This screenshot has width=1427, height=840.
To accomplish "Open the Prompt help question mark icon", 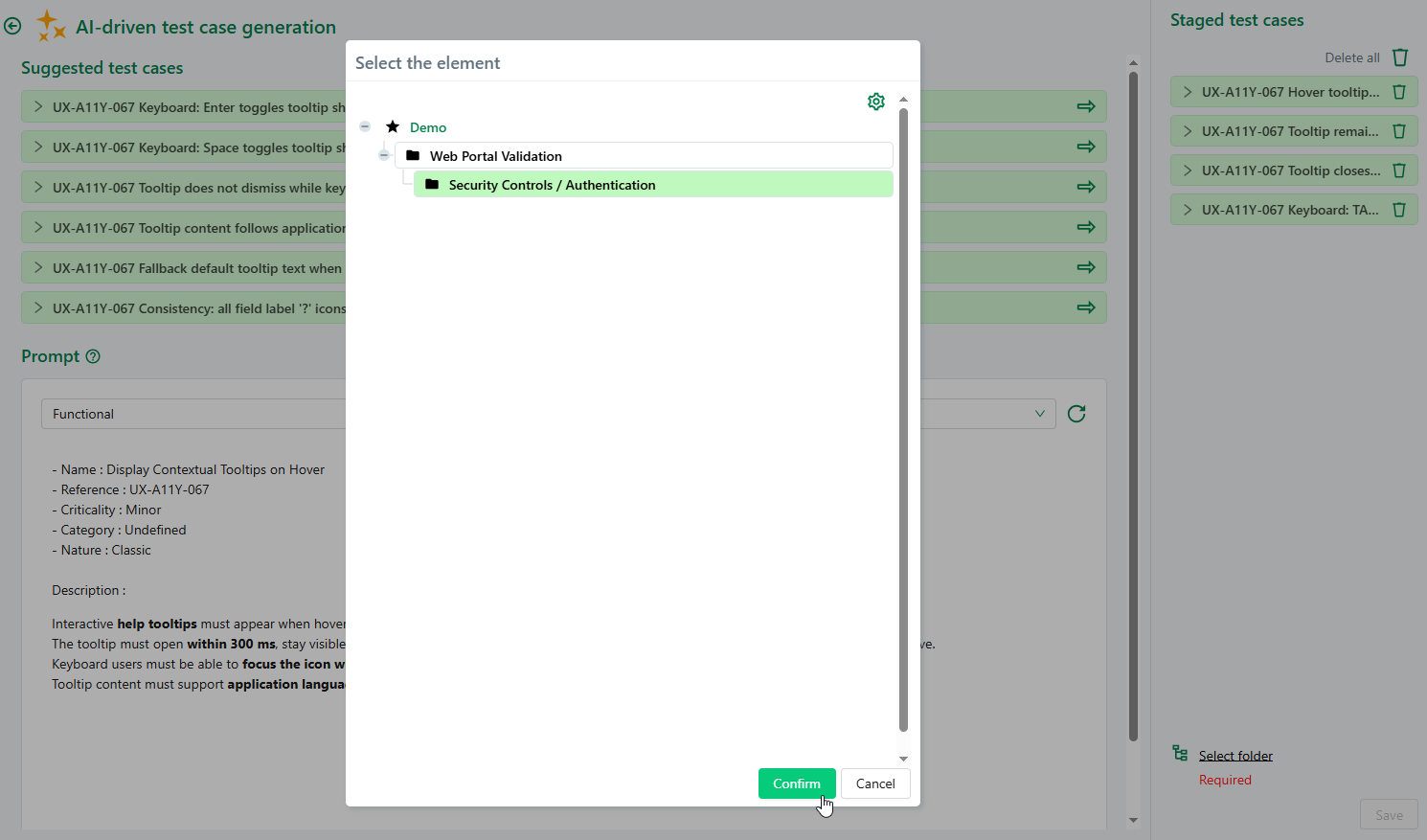I will 93,355.
